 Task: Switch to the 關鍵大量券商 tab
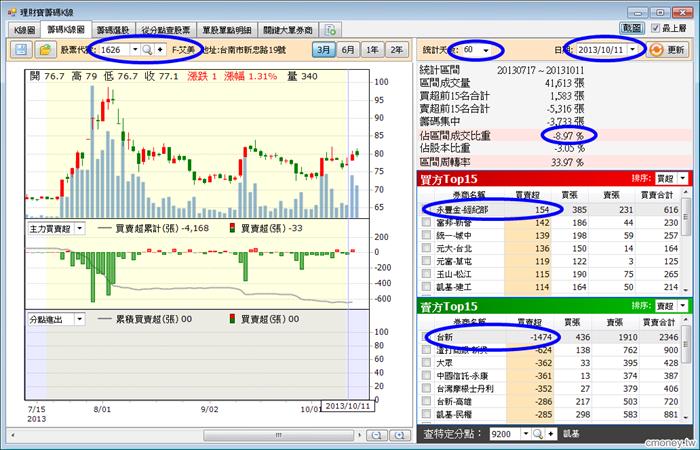[x=288, y=30]
